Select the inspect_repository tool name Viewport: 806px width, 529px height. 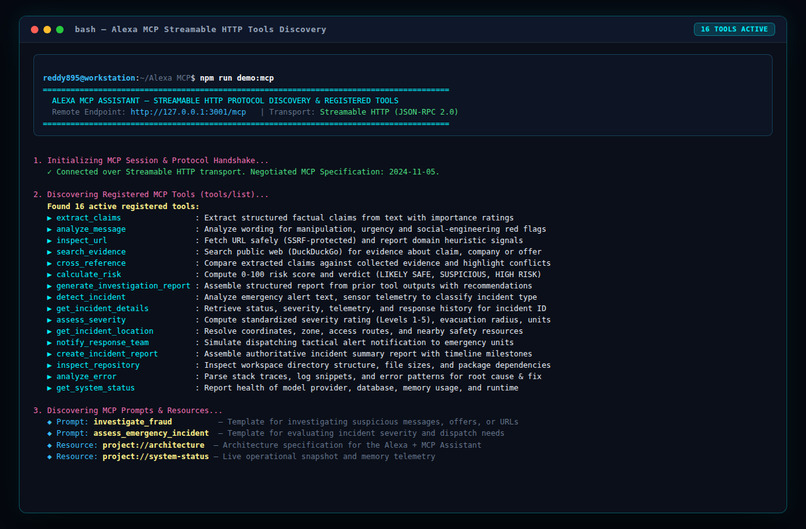[98, 365]
